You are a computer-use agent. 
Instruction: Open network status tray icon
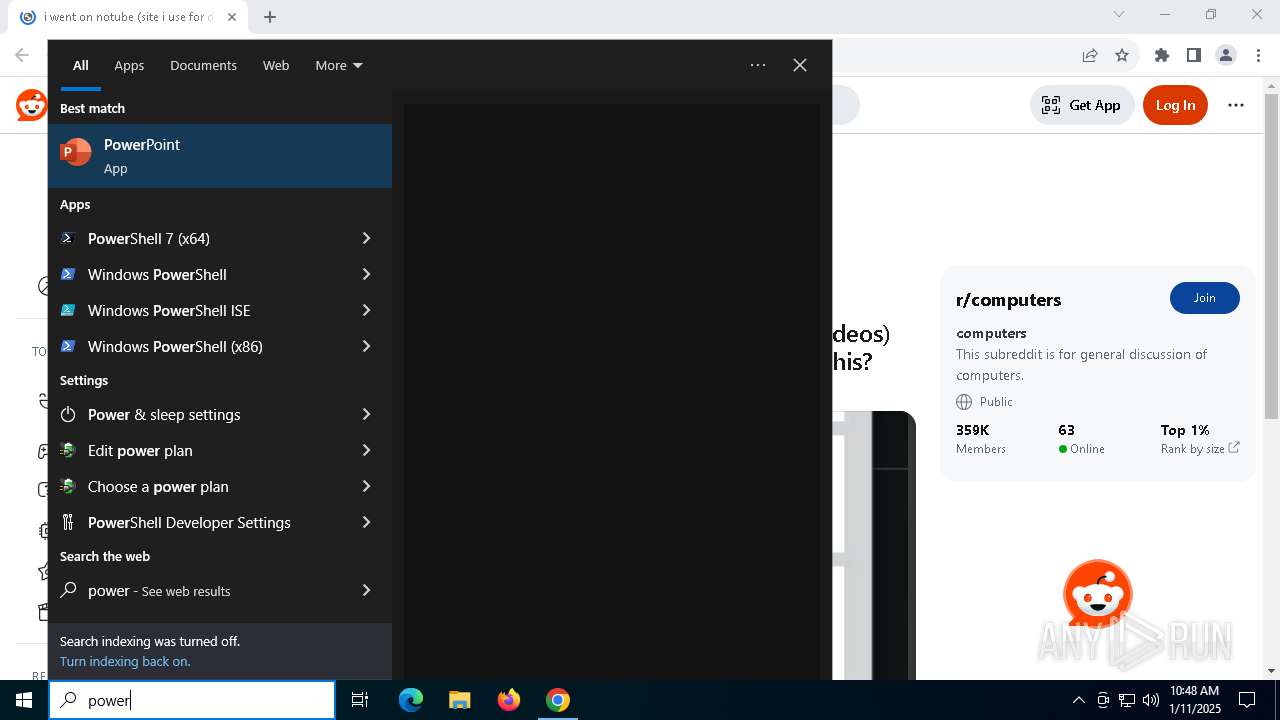point(1127,700)
